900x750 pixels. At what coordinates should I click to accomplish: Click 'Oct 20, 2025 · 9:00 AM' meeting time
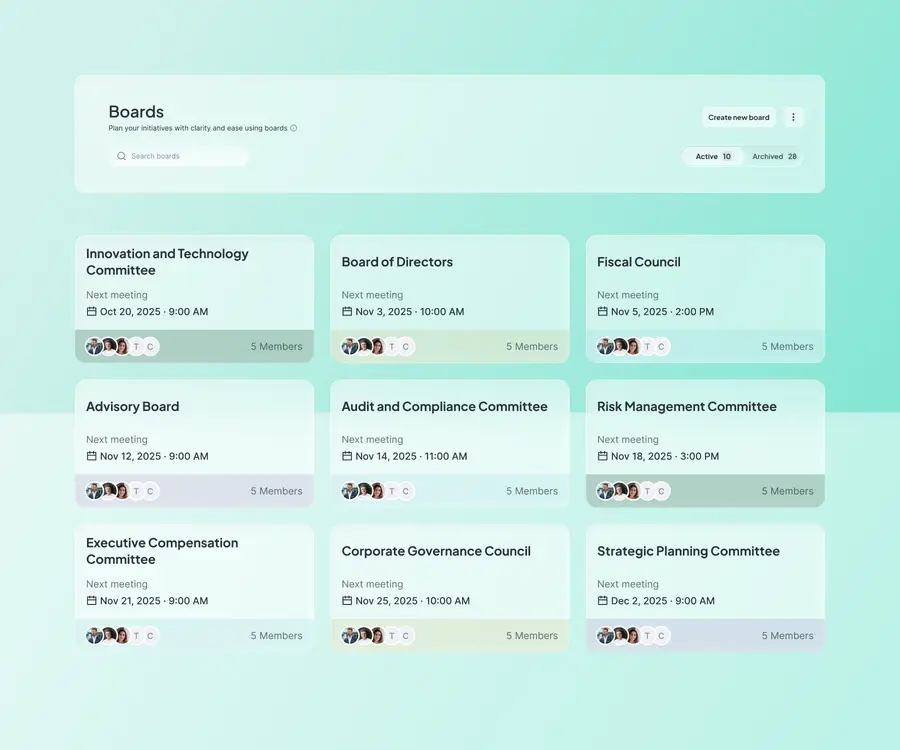click(154, 312)
